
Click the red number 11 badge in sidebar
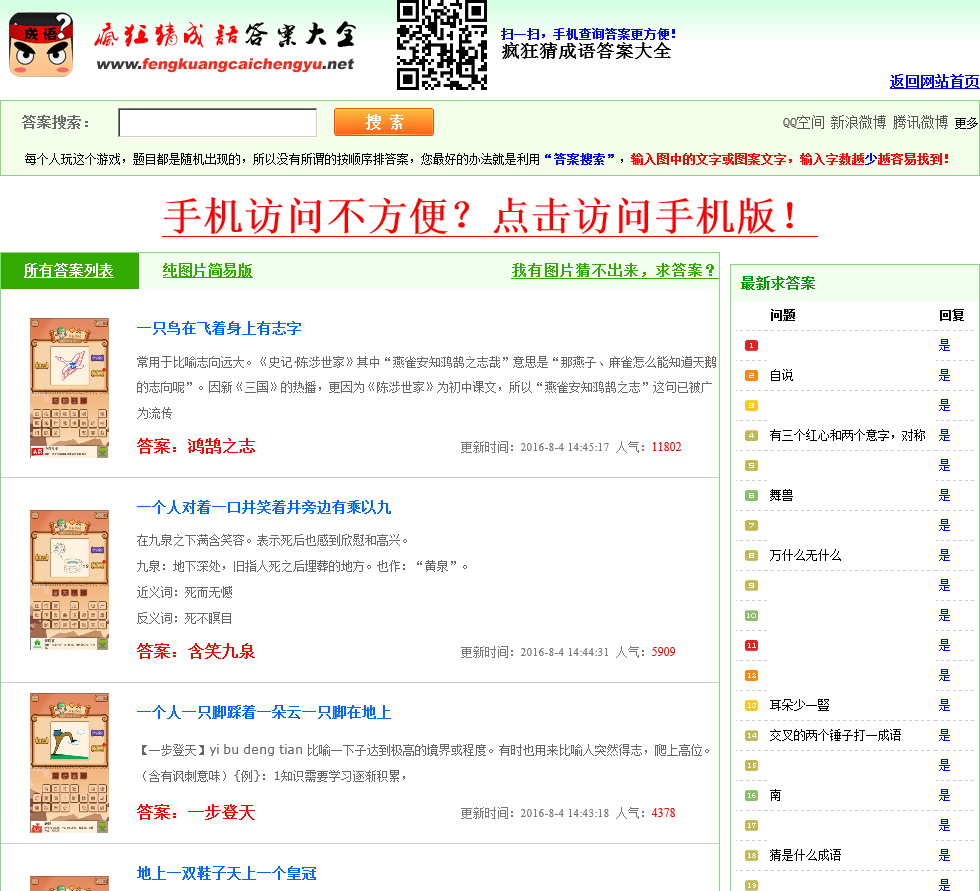[x=751, y=645]
